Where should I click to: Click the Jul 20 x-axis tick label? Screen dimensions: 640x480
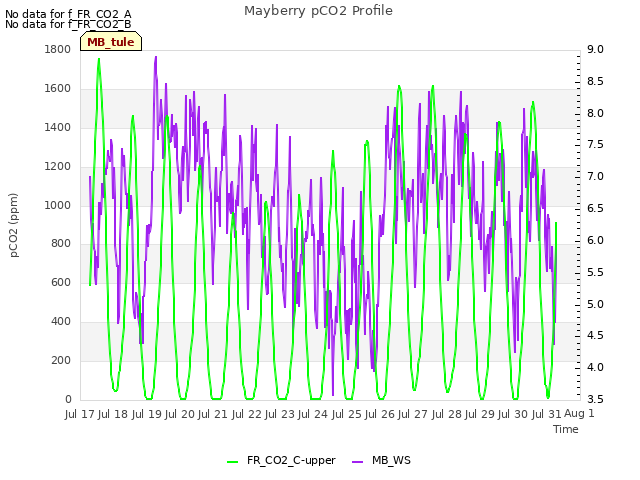click(x=180, y=414)
